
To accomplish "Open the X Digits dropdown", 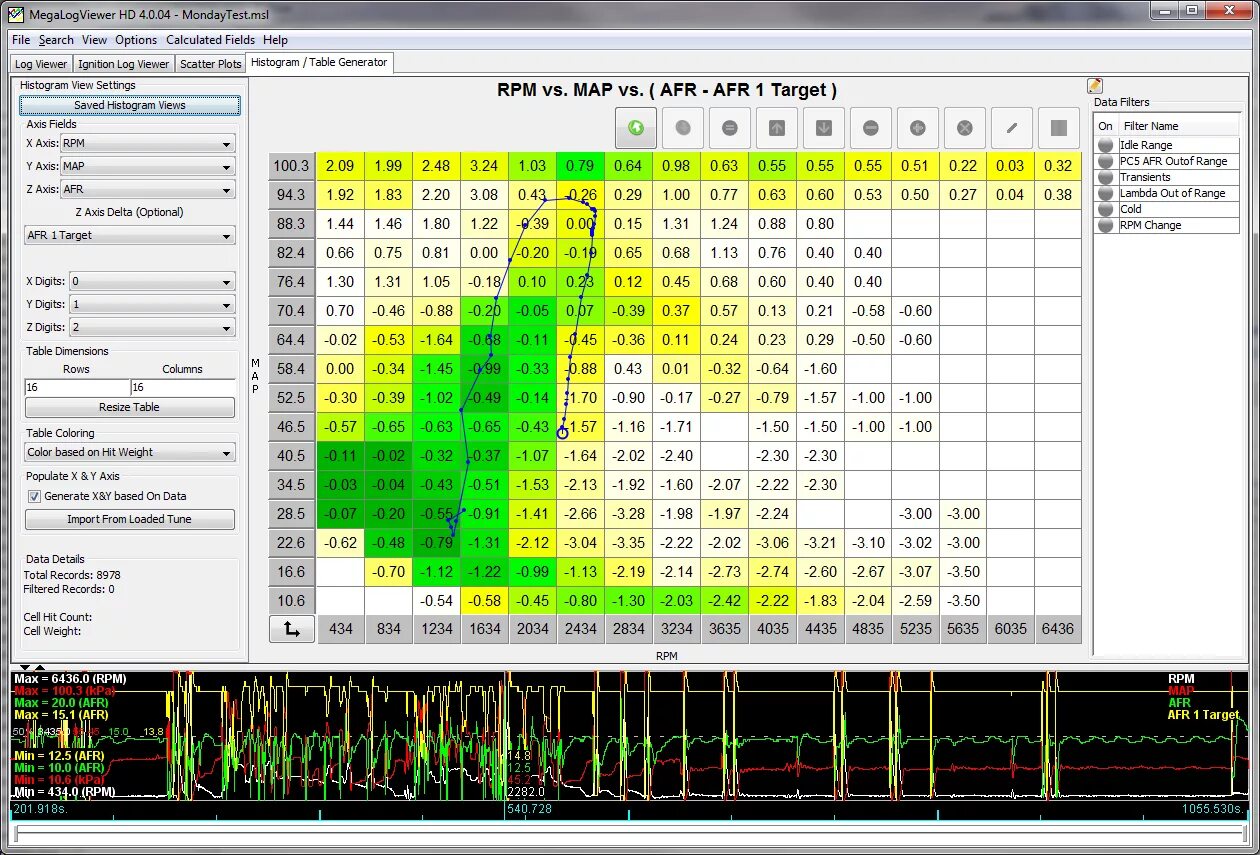I will coord(152,282).
